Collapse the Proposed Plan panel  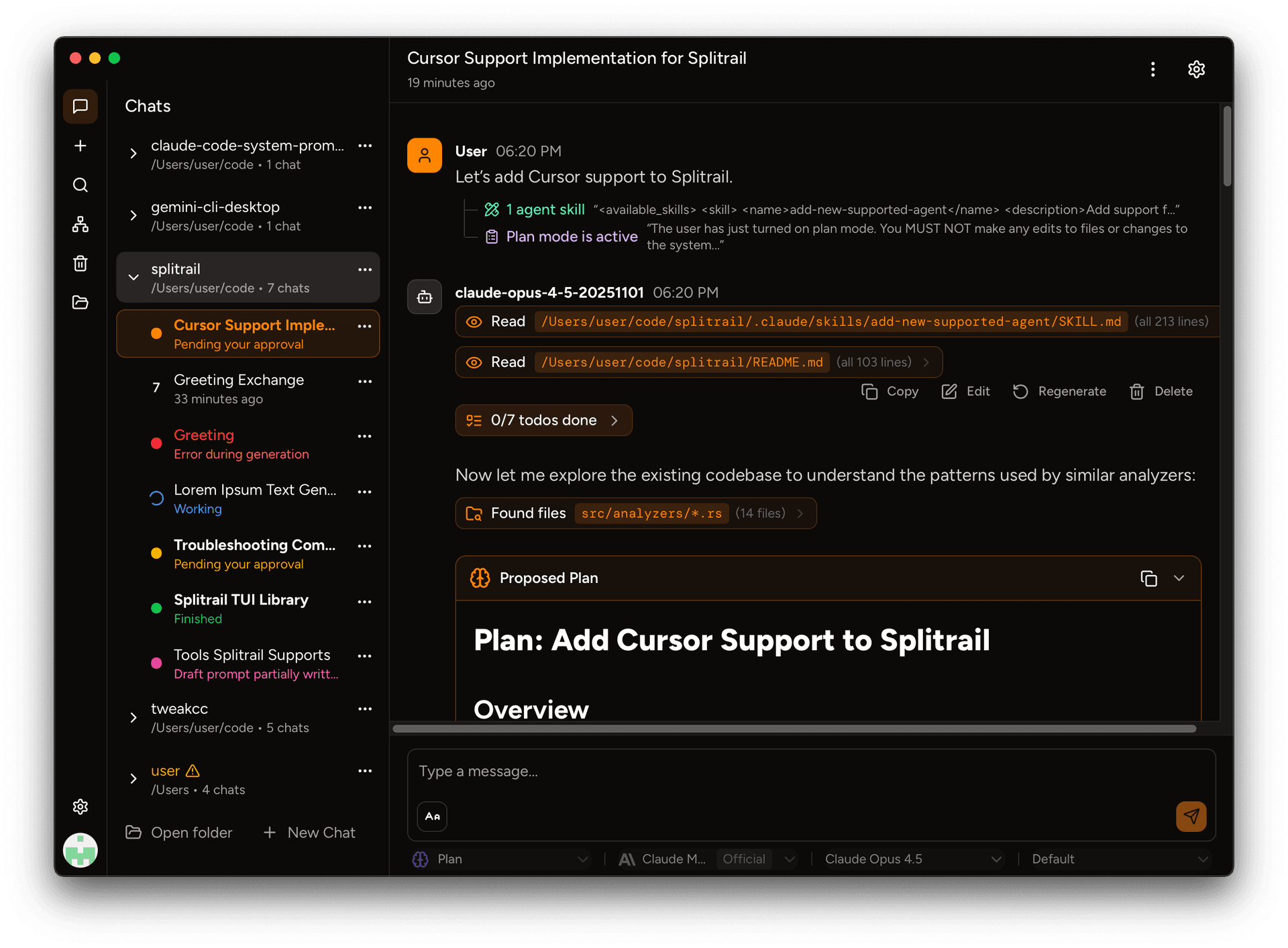pos(1179,578)
